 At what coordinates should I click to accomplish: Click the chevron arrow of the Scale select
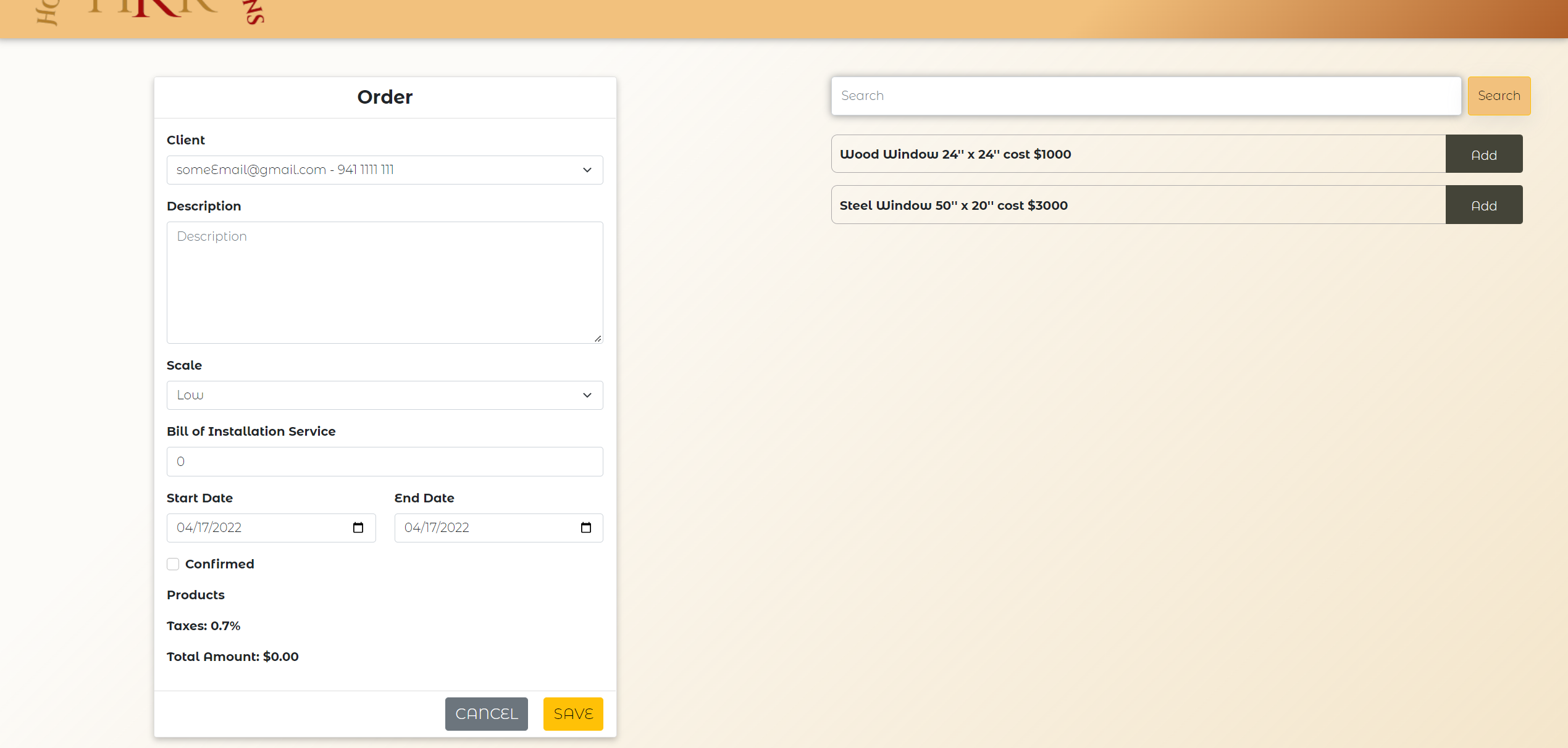587,395
